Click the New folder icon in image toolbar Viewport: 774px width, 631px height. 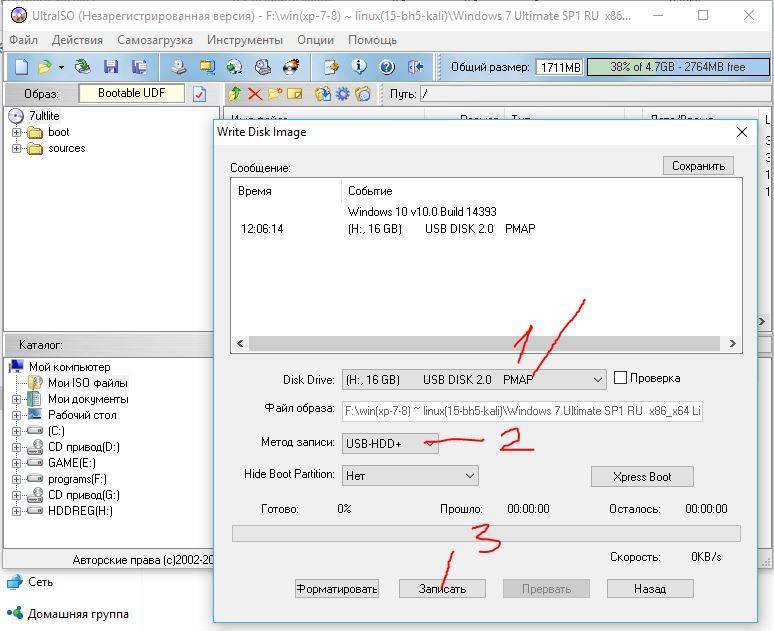275,94
